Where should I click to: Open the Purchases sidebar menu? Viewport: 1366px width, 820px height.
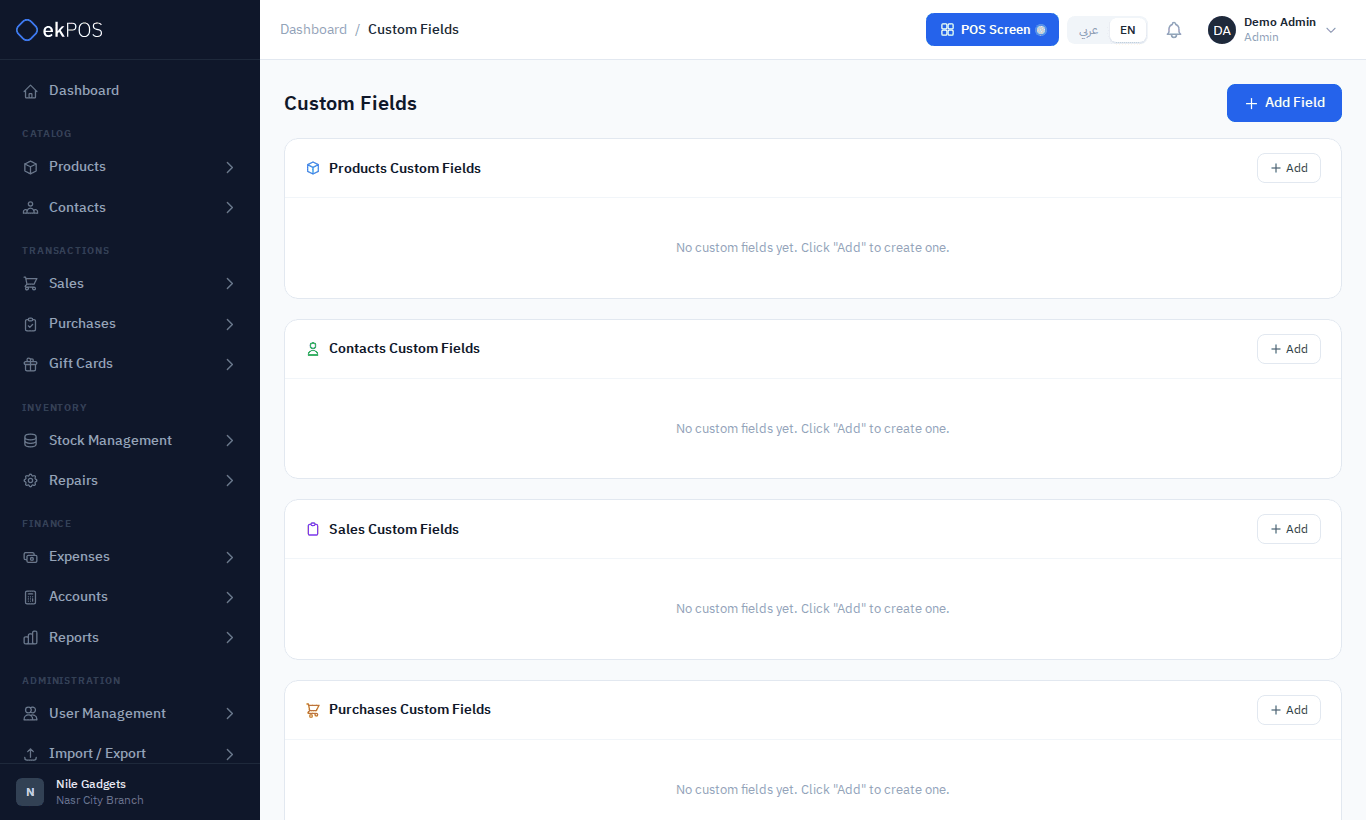pos(130,324)
